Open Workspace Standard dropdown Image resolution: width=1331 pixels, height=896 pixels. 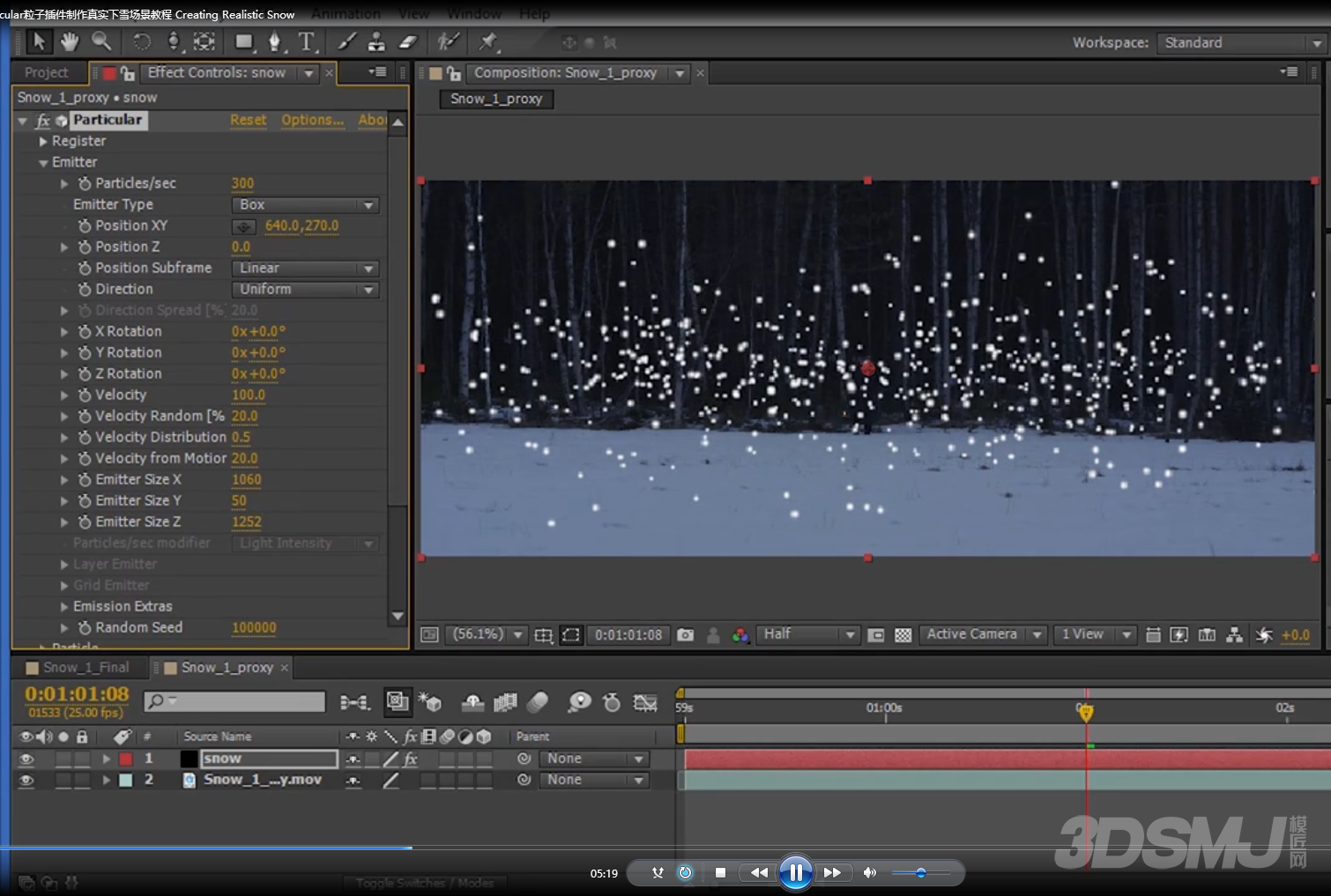(x=1241, y=42)
